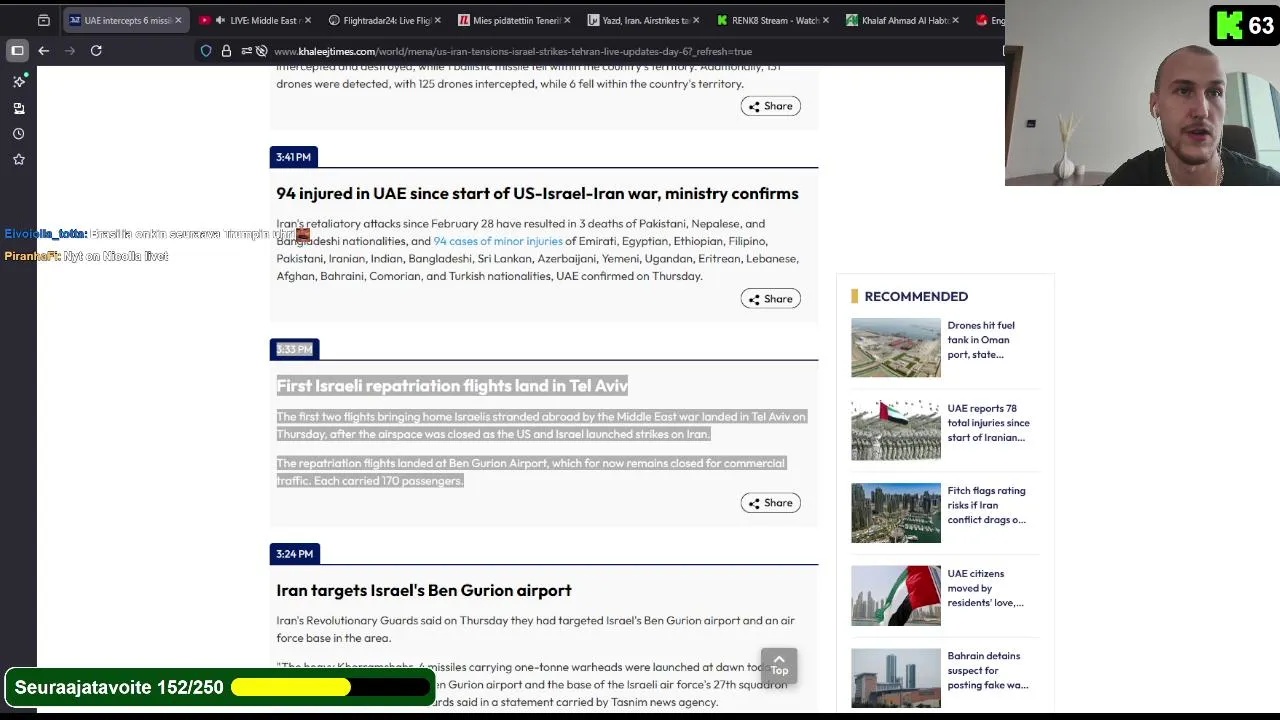Jump to top with the Top button
Screen dimensions: 1280x720
click(x=779, y=664)
